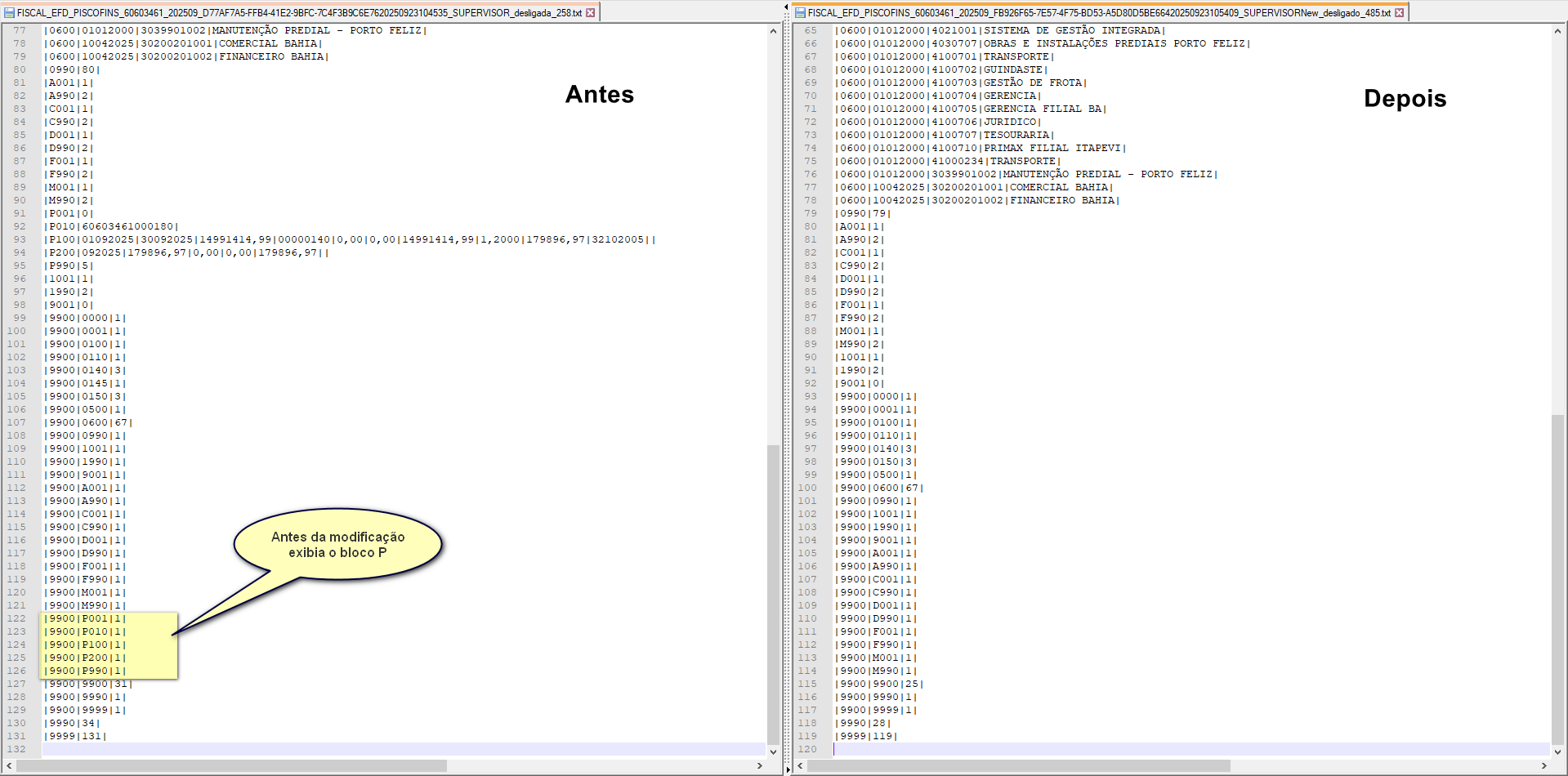Click the left pane horizontal scrollbar thumb
Image resolution: width=1568 pixels, height=776 pixels.
[x=231, y=766]
